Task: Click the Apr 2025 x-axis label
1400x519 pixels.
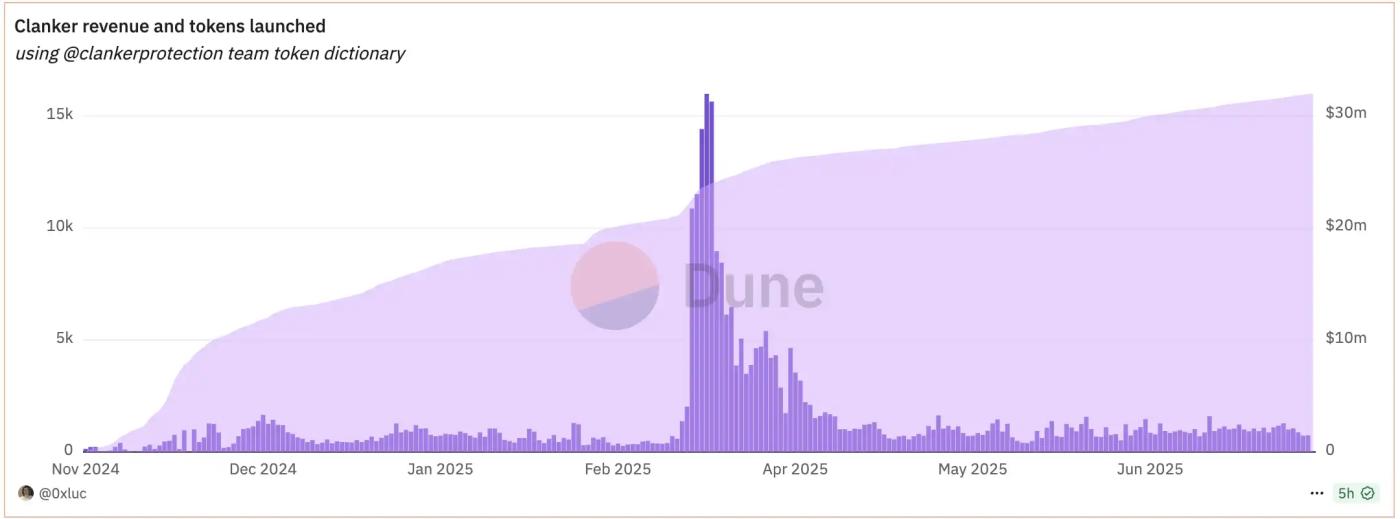Action: pyautogui.click(x=795, y=468)
